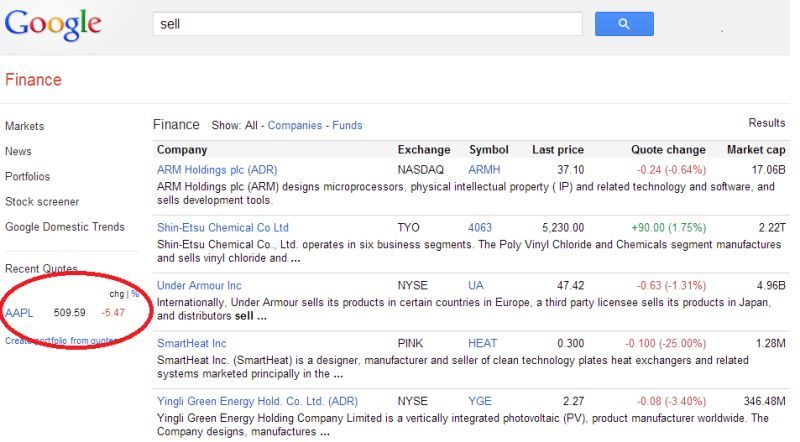
Task: Open Portfolios section
Action: tap(28, 177)
